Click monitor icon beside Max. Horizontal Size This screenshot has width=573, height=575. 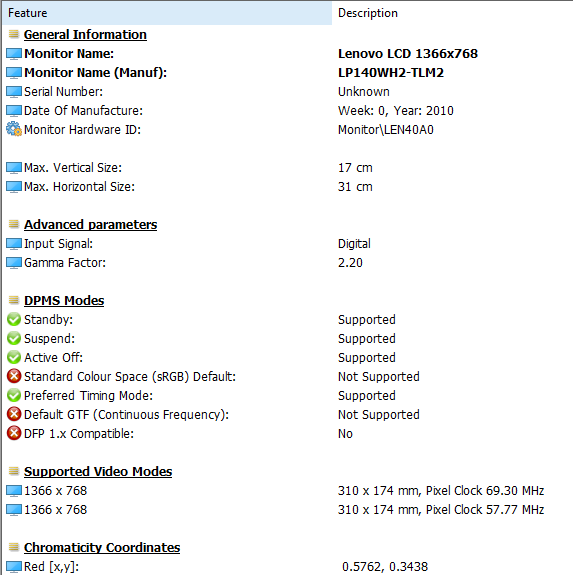click(x=14, y=187)
